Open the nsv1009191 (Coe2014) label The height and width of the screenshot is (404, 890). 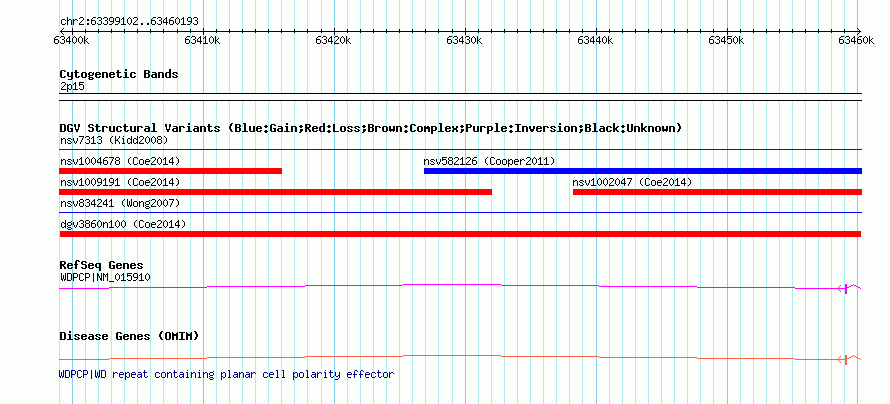click(x=120, y=182)
